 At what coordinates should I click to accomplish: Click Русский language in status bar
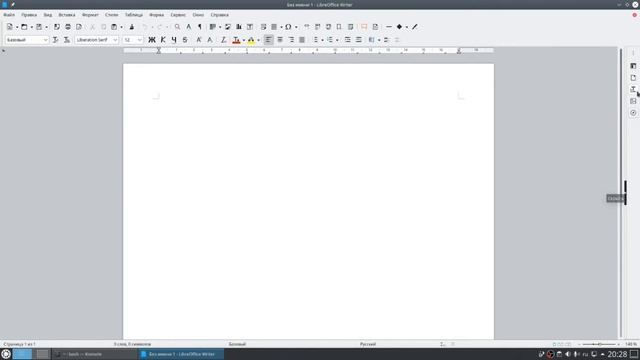point(368,344)
